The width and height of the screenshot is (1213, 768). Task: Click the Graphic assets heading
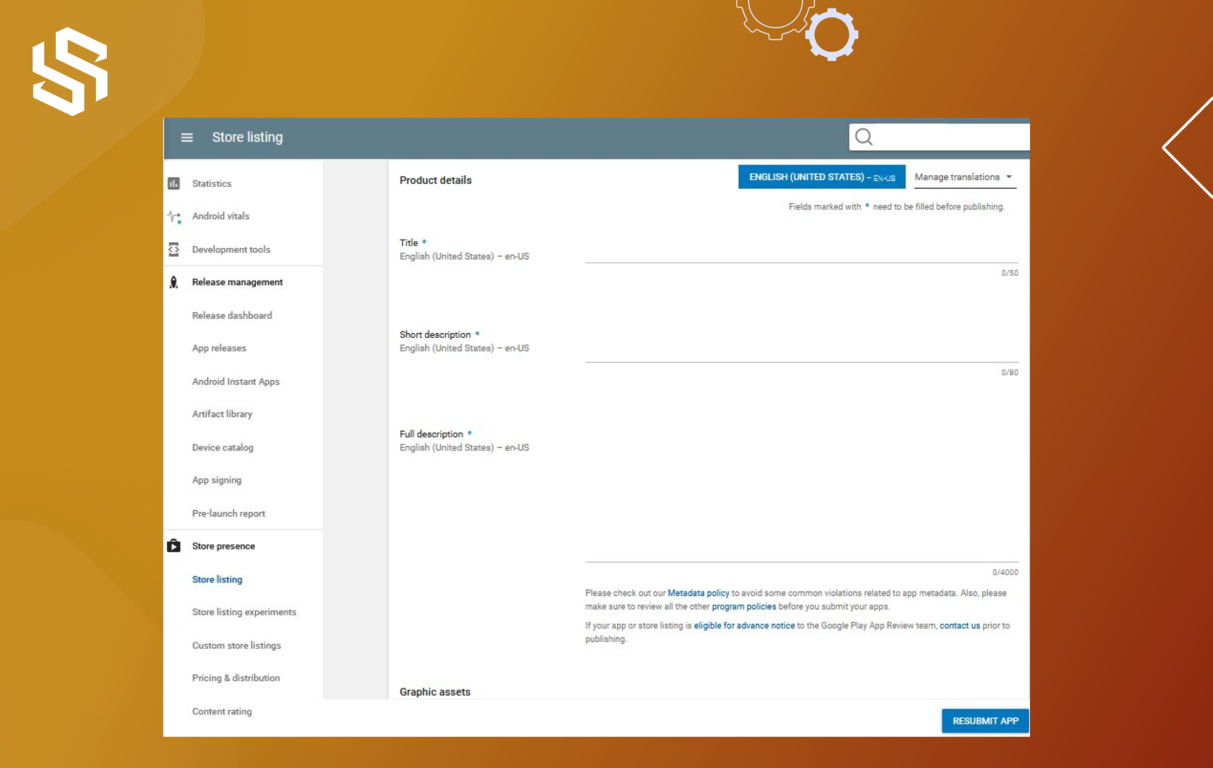click(435, 692)
